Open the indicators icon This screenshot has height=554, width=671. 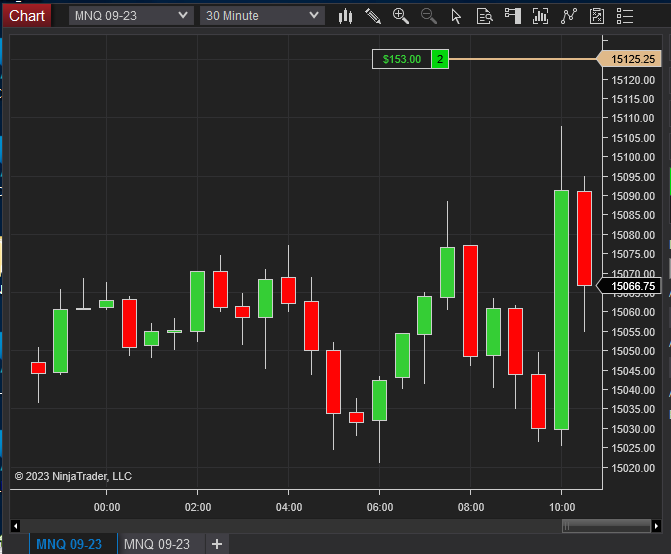click(x=568, y=16)
